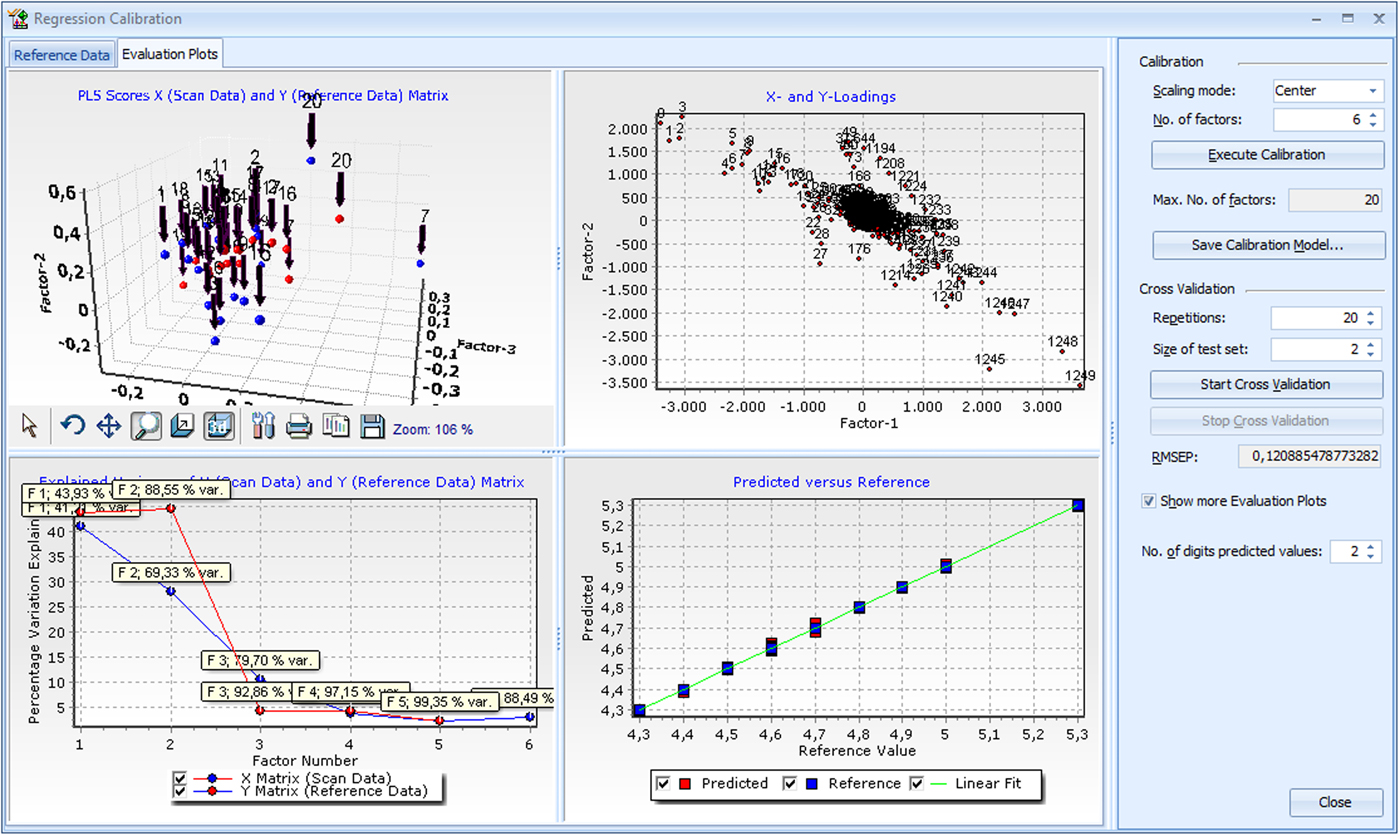
Task: Copy chart to clipboard icon
Action: click(336, 426)
